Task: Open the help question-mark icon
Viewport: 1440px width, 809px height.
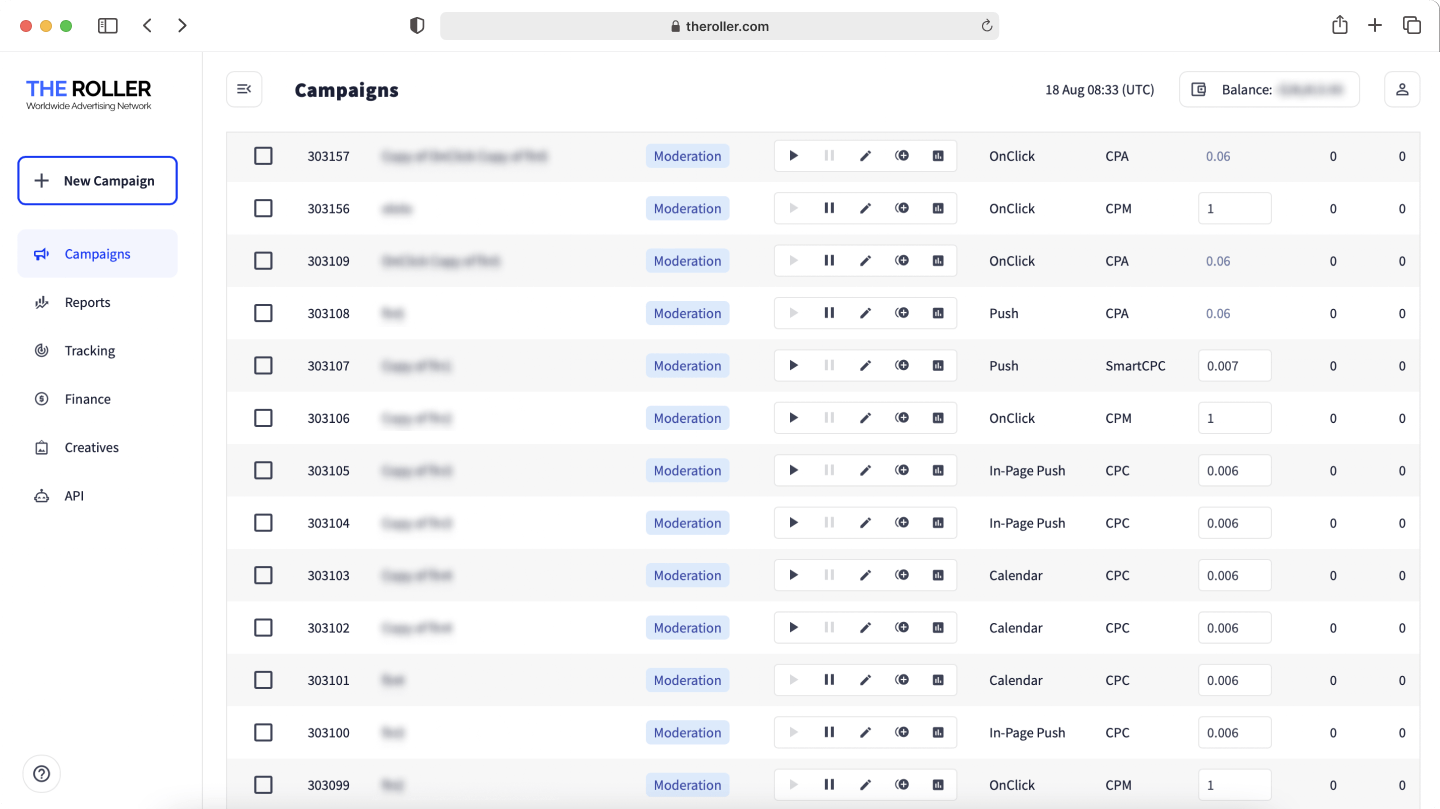Action: pos(41,773)
